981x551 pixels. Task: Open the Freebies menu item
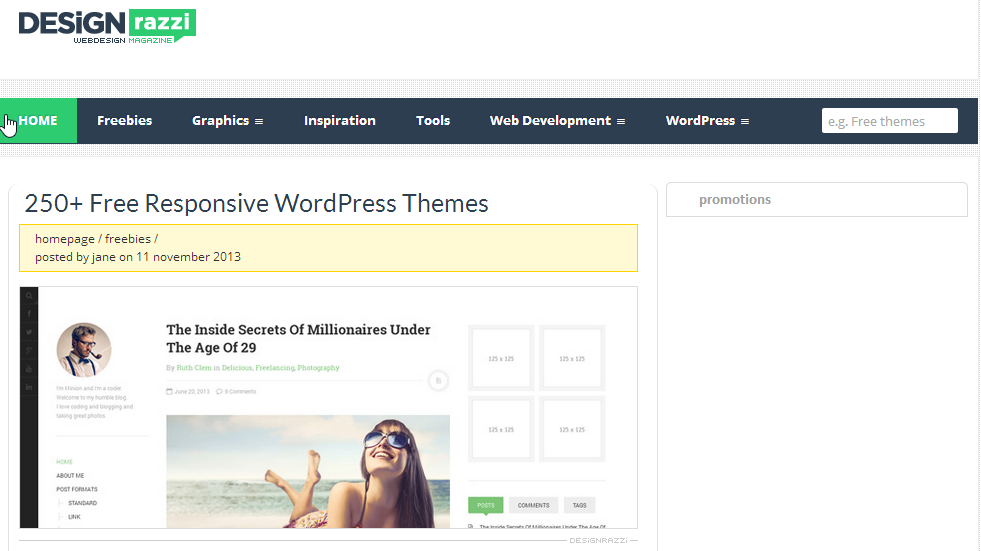pos(125,121)
